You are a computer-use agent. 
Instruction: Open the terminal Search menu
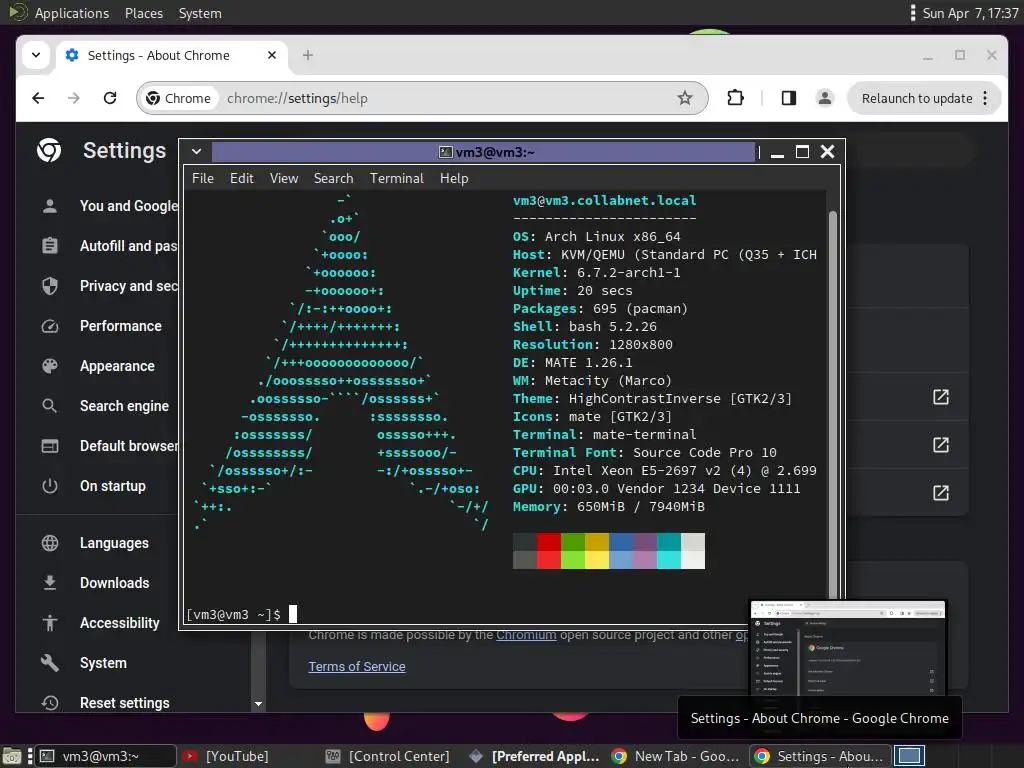click(333, 178)
